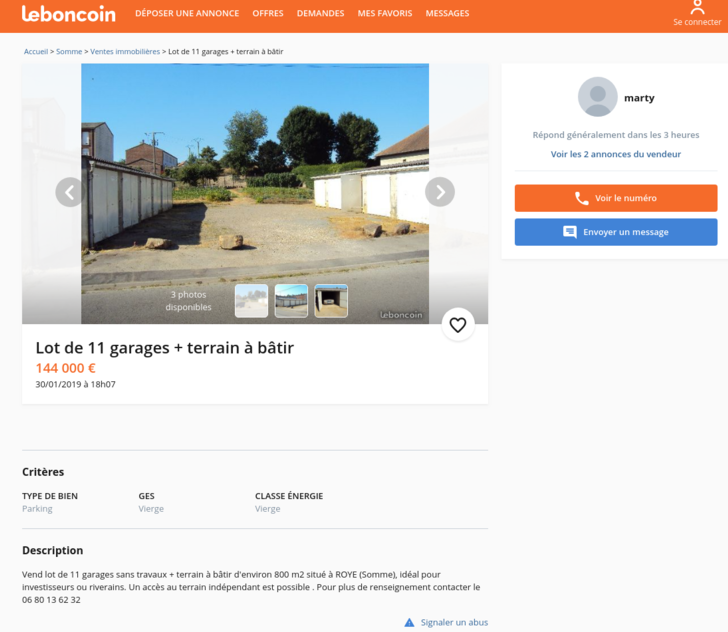Open Déposer une annonce menu
This screenshot has height=632, width=728.
tap(187, 13)
